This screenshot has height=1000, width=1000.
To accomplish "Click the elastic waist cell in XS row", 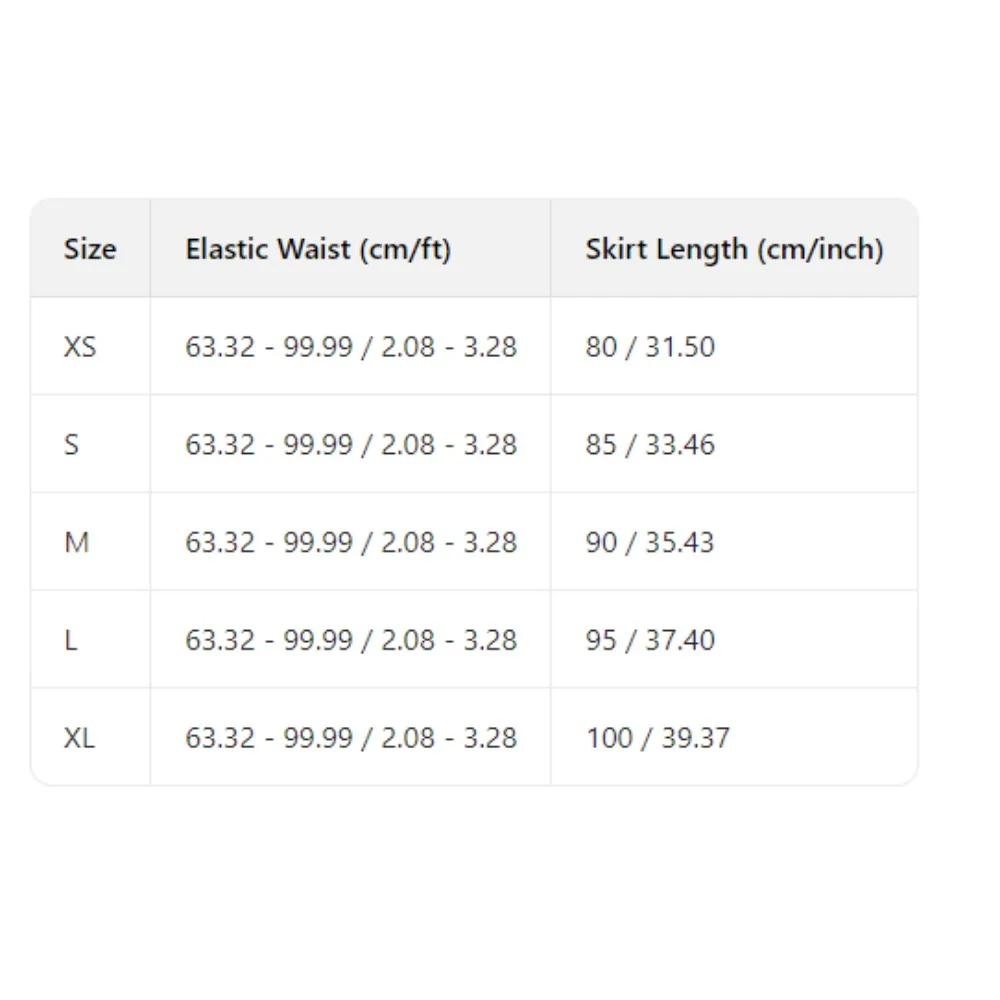I will coord(351,347).
